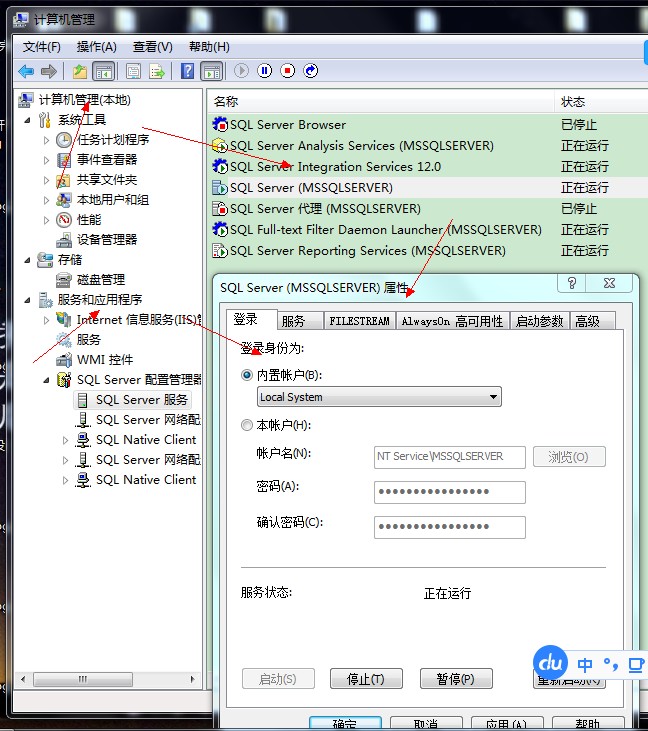This screenshot has height=731, width=648.
Task: Open the Local System account dropdown
Action: (379, 397)
